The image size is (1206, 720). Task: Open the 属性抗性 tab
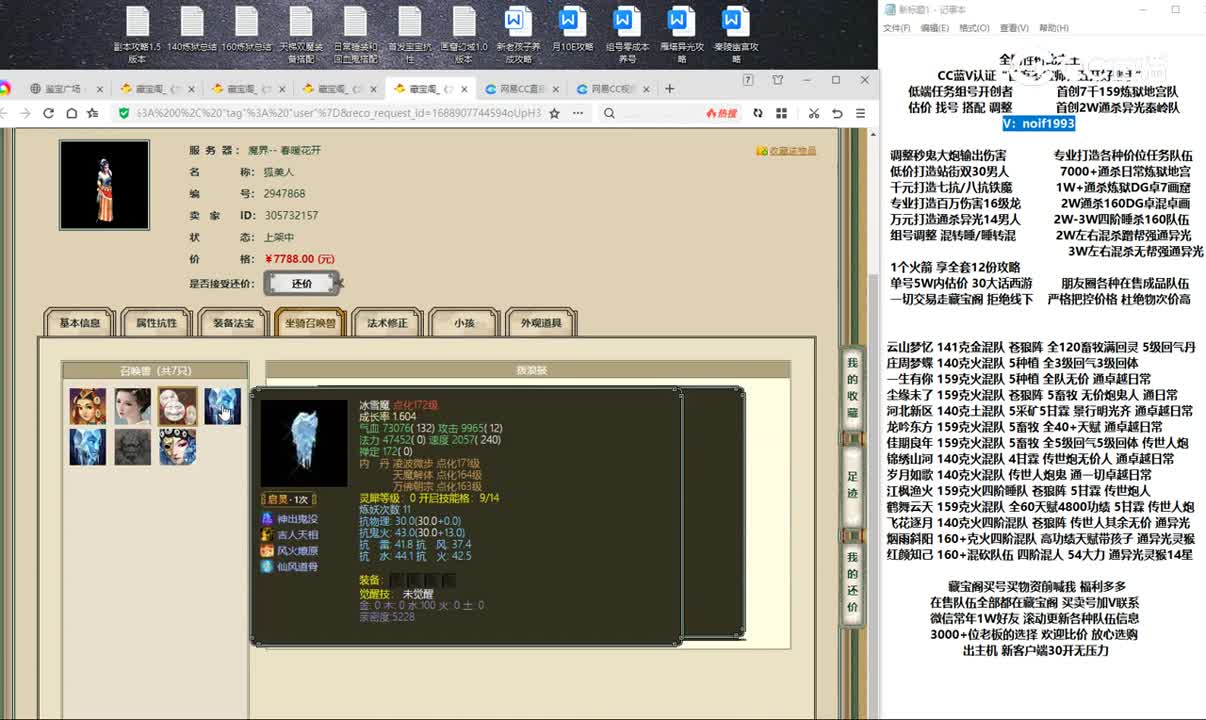156,323
